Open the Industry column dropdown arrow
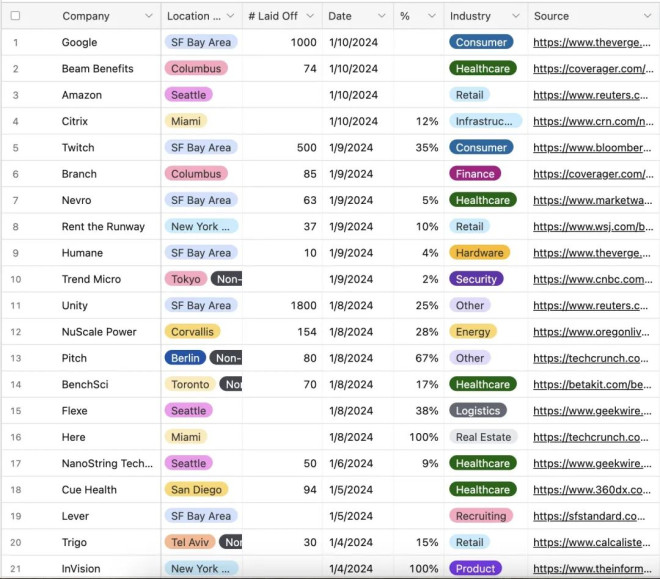 [514, 16]
